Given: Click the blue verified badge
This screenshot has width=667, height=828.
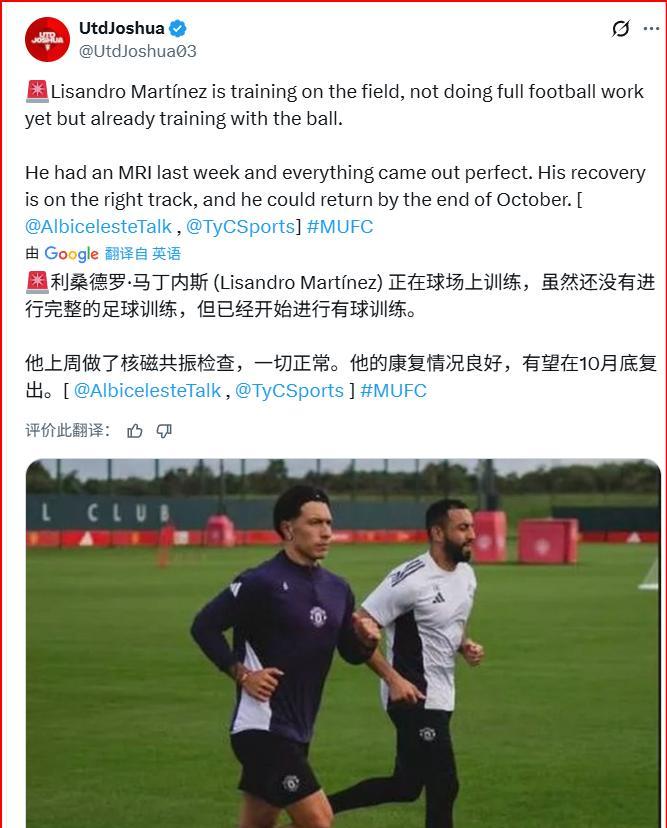Looking at the screenshot, I should [177, 29].
